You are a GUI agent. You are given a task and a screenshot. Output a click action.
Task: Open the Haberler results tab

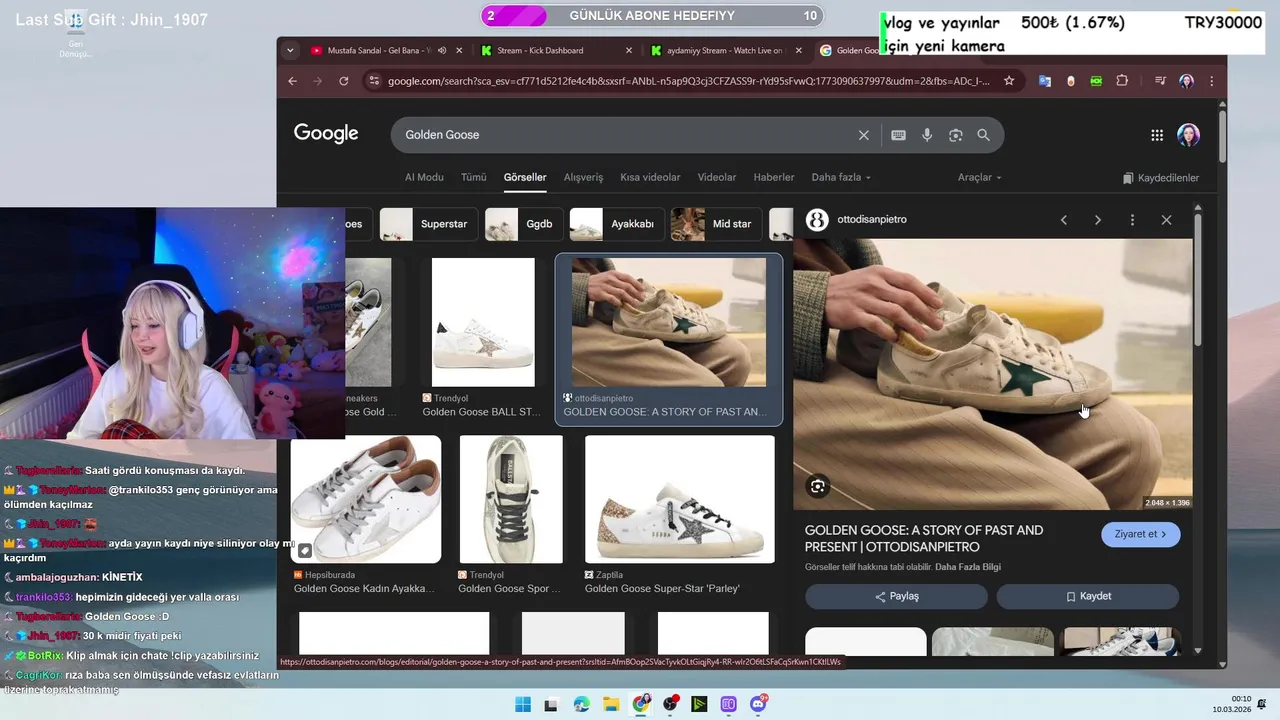coord(774,177)
